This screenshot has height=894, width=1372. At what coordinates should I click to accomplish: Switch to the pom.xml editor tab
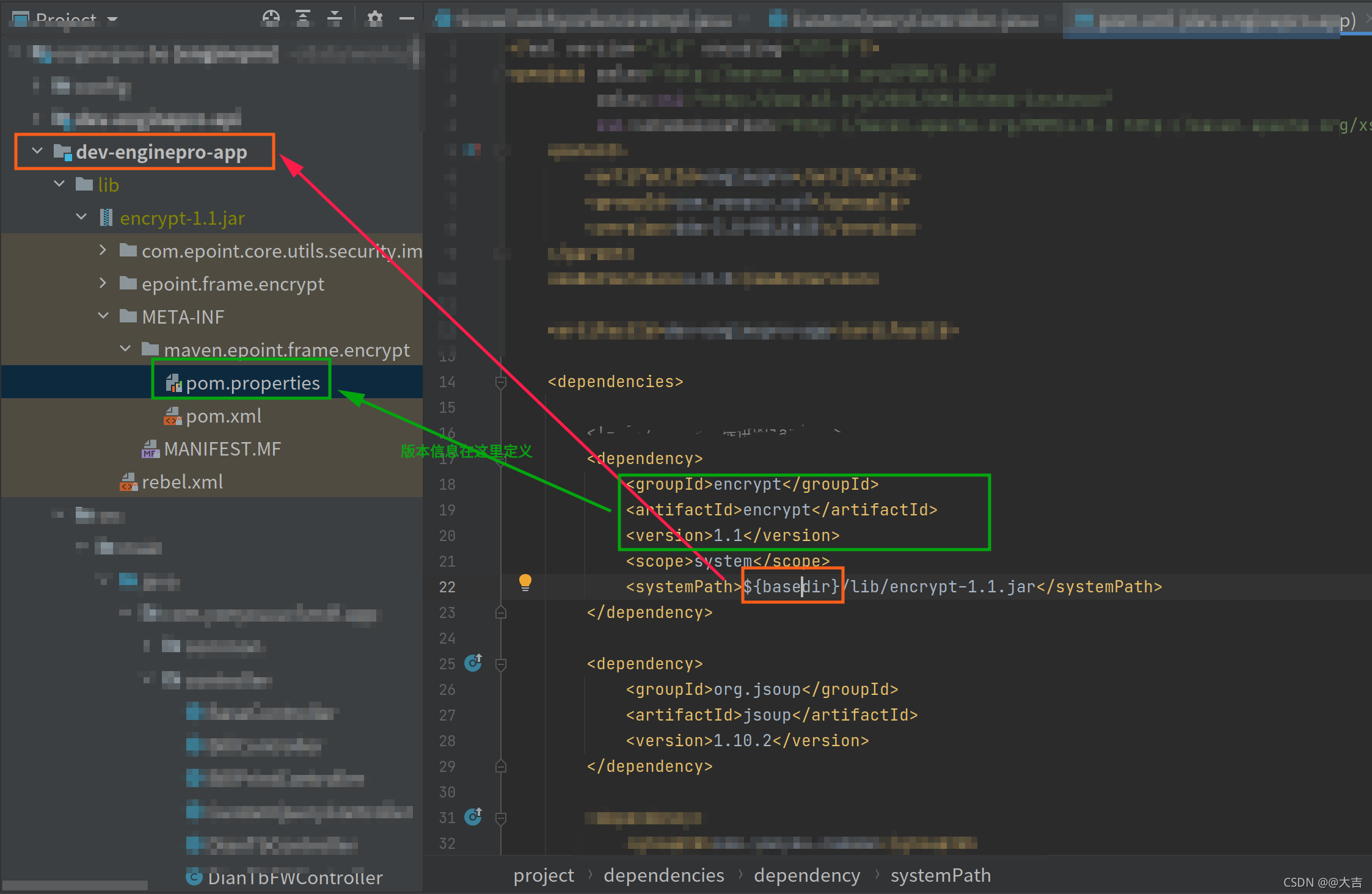pos(1216,21)
